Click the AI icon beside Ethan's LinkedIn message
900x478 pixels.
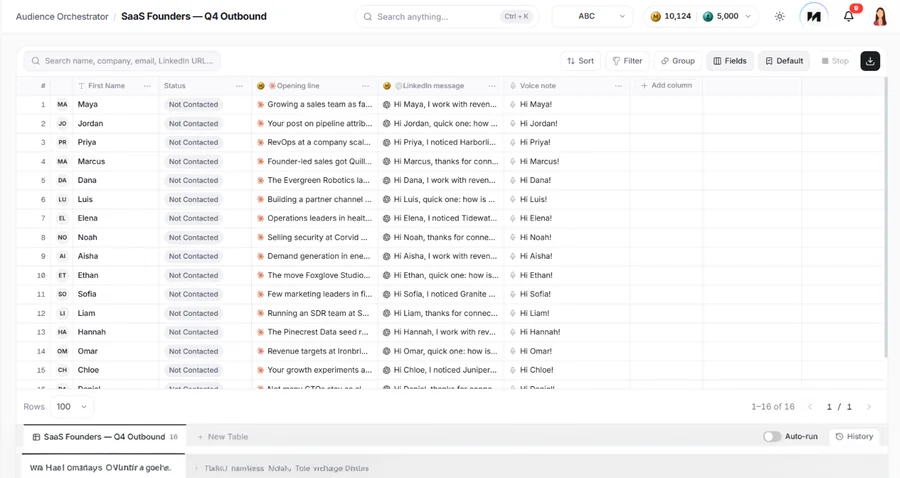click(x=387, y=275)
